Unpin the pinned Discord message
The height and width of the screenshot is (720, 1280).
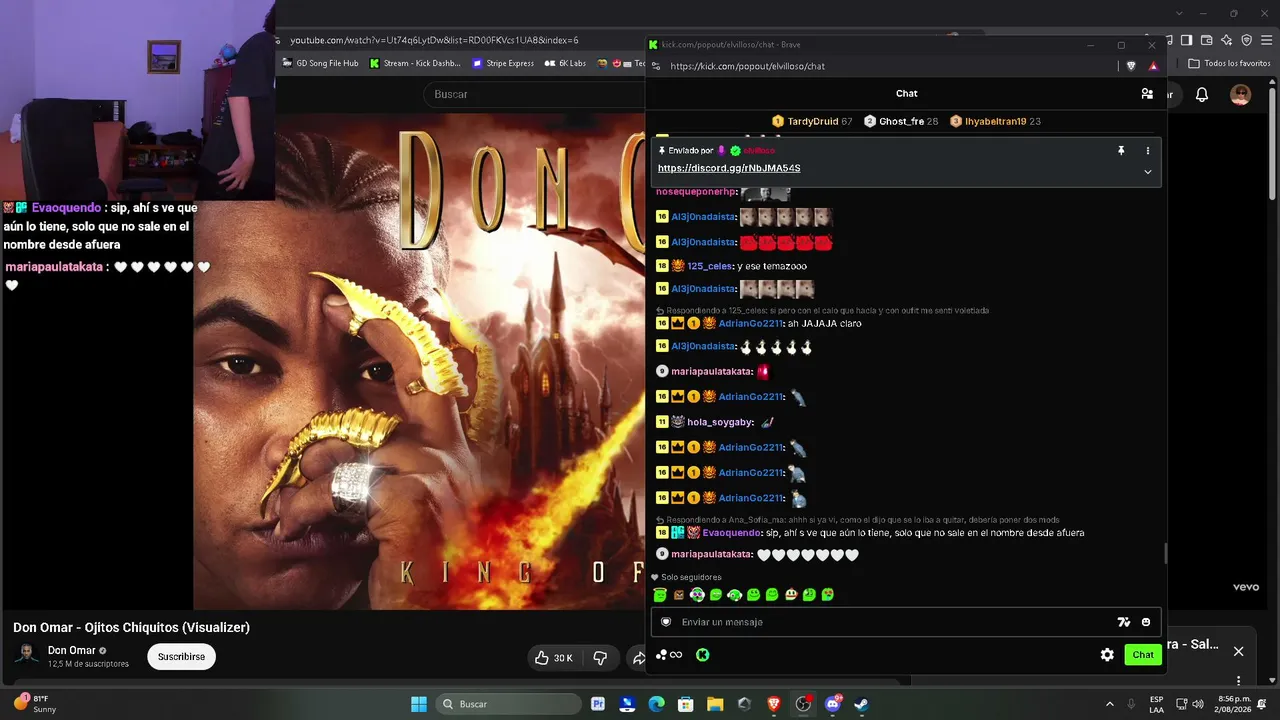click(1121, 150)
